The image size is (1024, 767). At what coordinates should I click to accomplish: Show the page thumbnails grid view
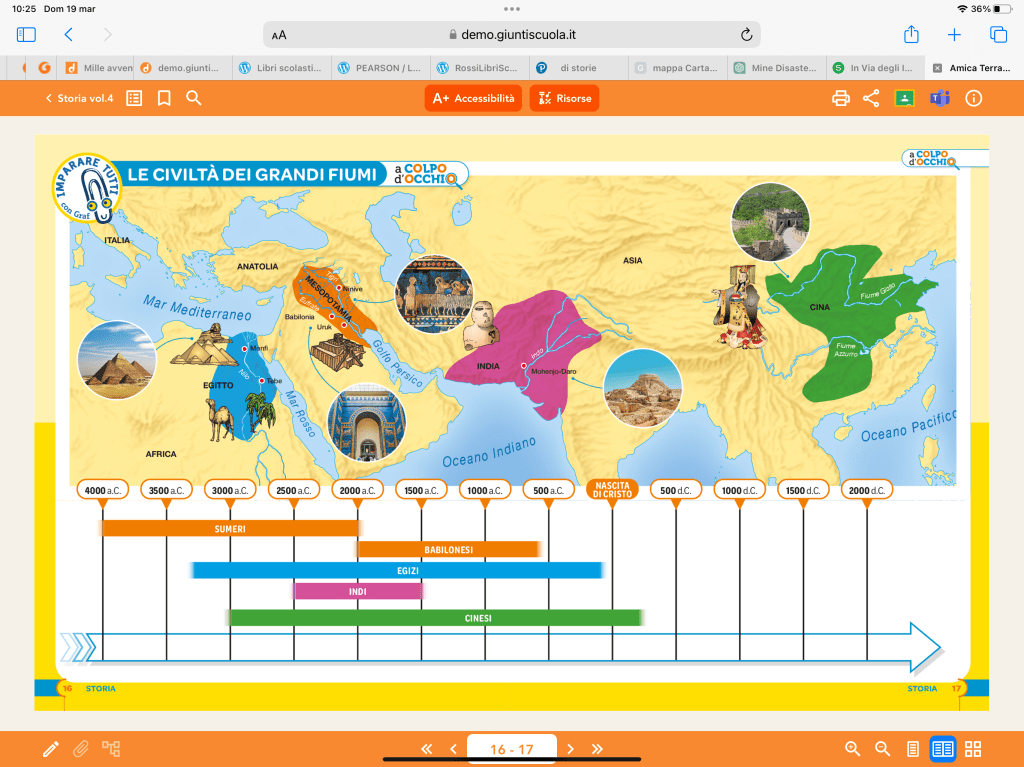pos(973,749)
